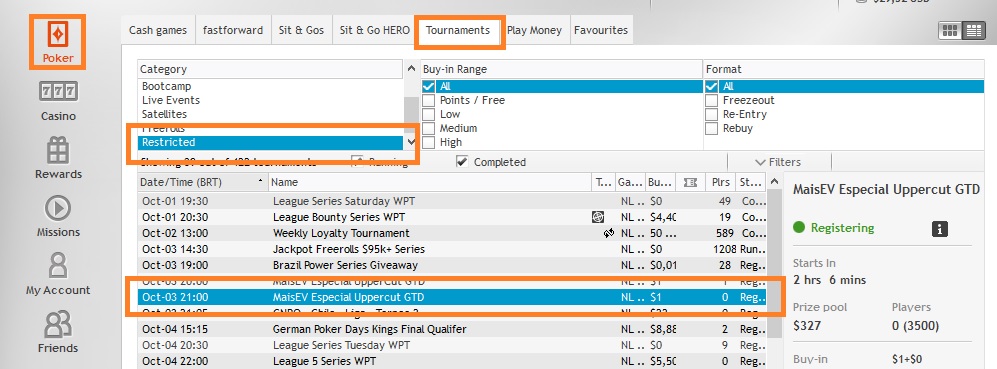
Task: Open the Sit & Go HERO tab
Action: pos(375,30)
